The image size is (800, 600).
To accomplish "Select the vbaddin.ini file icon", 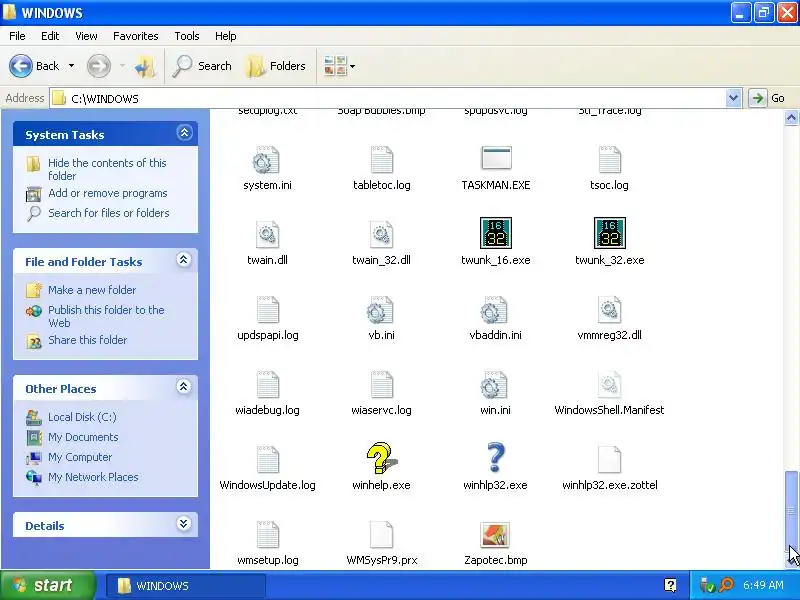I will (494, 310).
